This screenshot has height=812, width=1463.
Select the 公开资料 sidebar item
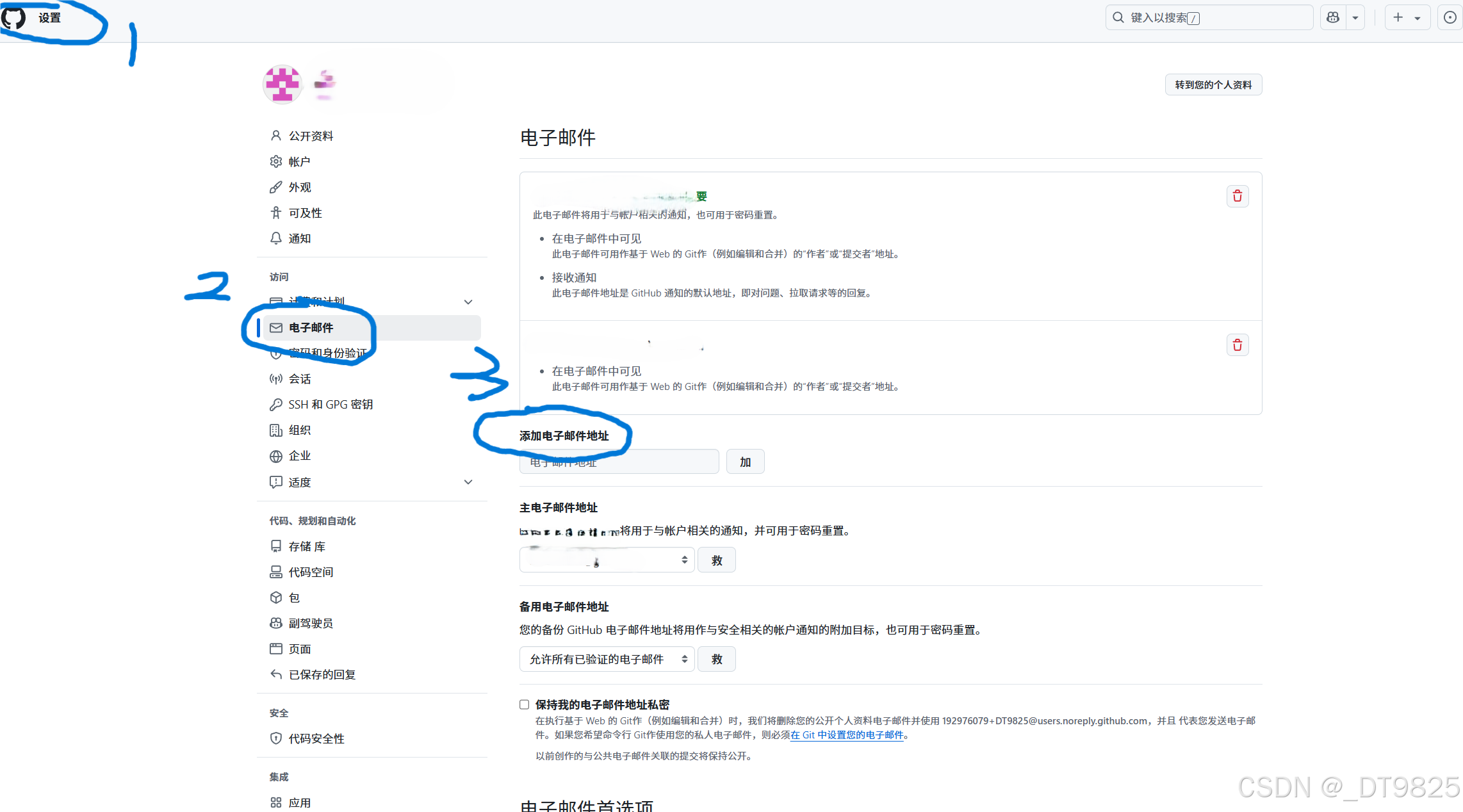coord(310,136)
